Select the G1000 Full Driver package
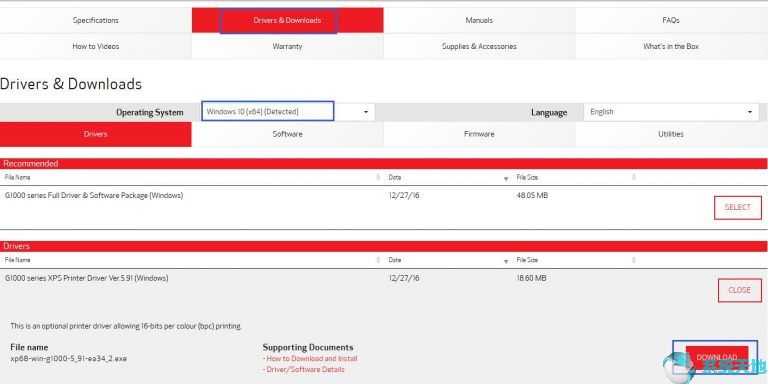 pyautogui.click(x=738, y=208)
